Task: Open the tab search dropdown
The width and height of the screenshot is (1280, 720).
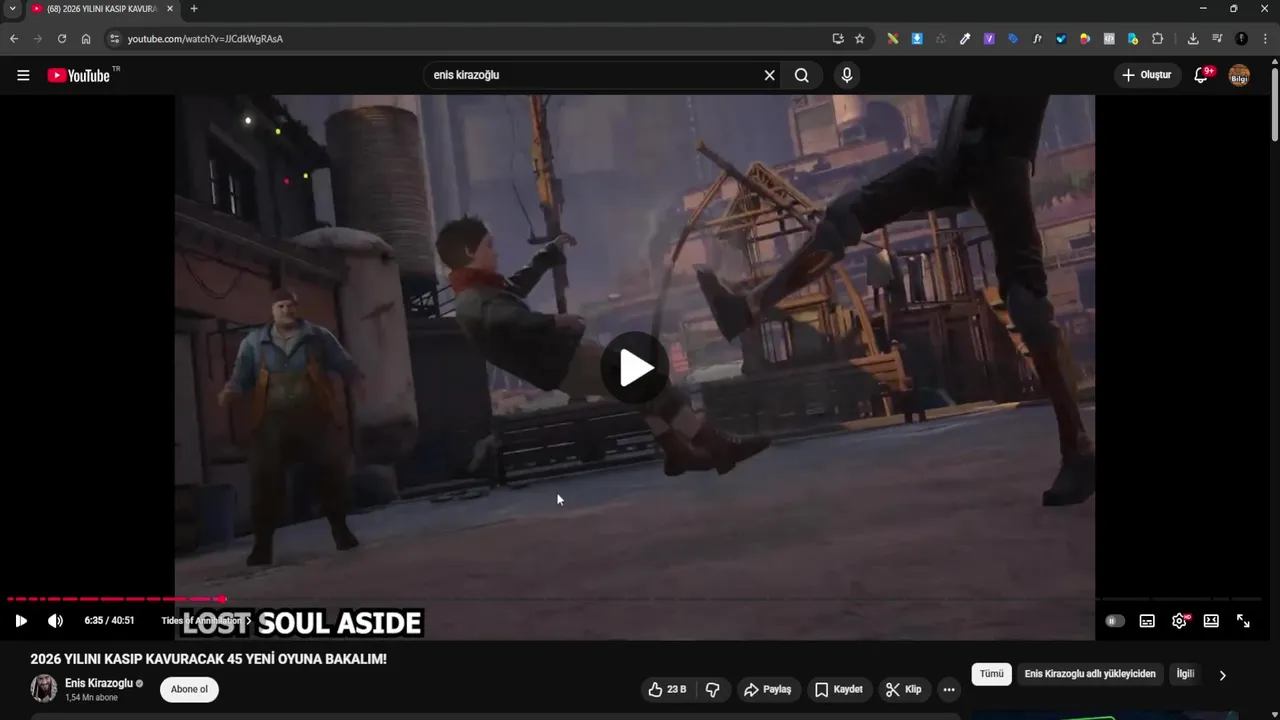Action: pyautogui.click(x=12, y=9)
